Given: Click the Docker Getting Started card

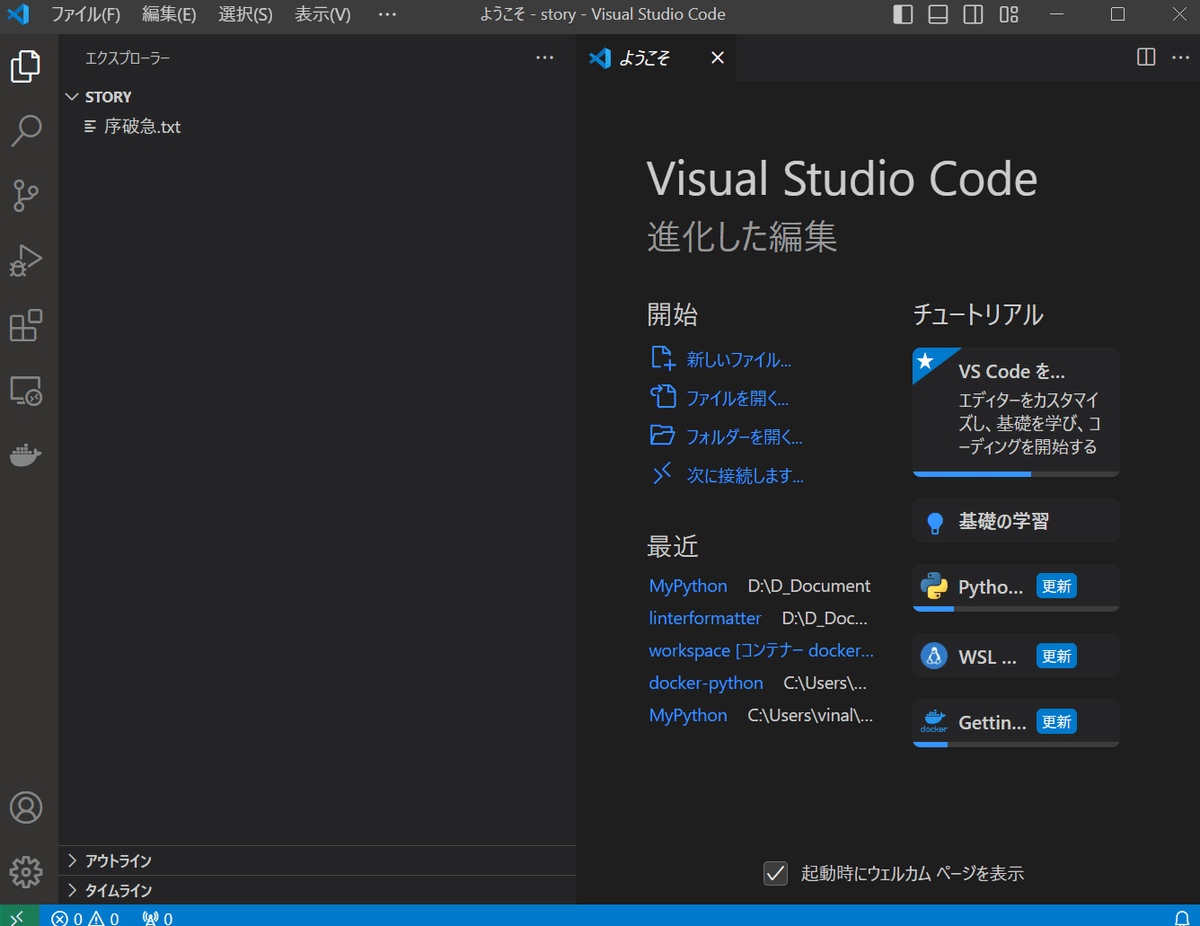Looking at the screenshot, I should click(x=1015, y=722).
